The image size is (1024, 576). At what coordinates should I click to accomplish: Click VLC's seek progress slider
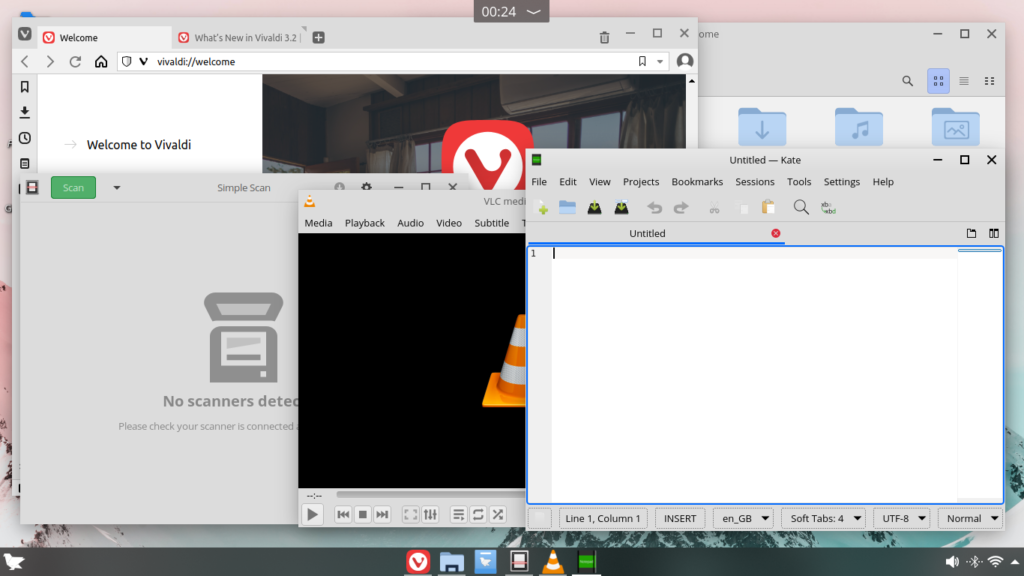click(420, 494)
